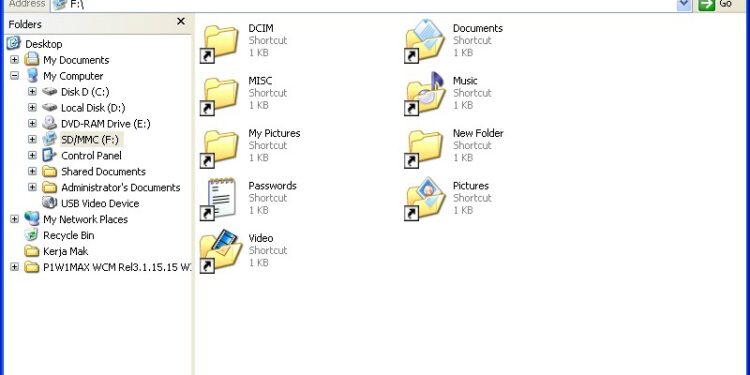Open the Address bar dropdown arrow
The height and width of the screenshot is (375, 750).
tap(684, 4)
